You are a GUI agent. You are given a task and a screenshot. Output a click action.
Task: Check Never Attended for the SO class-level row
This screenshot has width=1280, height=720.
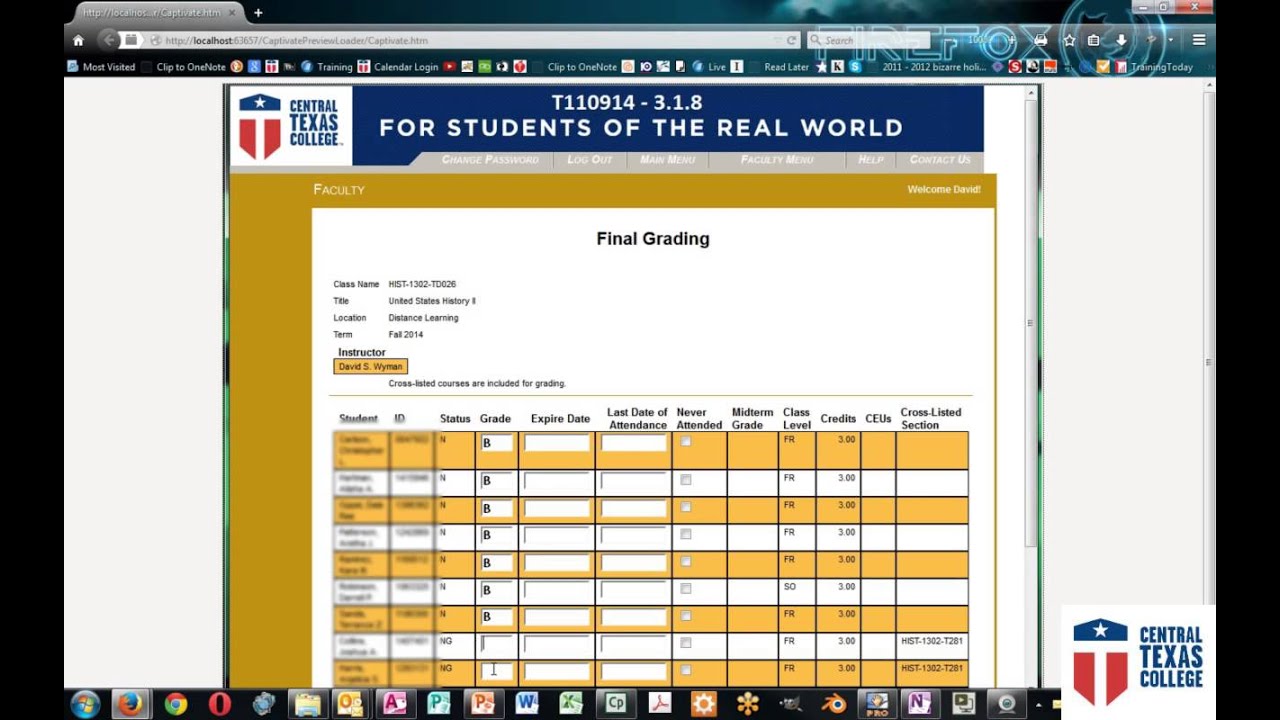[685, 588]
